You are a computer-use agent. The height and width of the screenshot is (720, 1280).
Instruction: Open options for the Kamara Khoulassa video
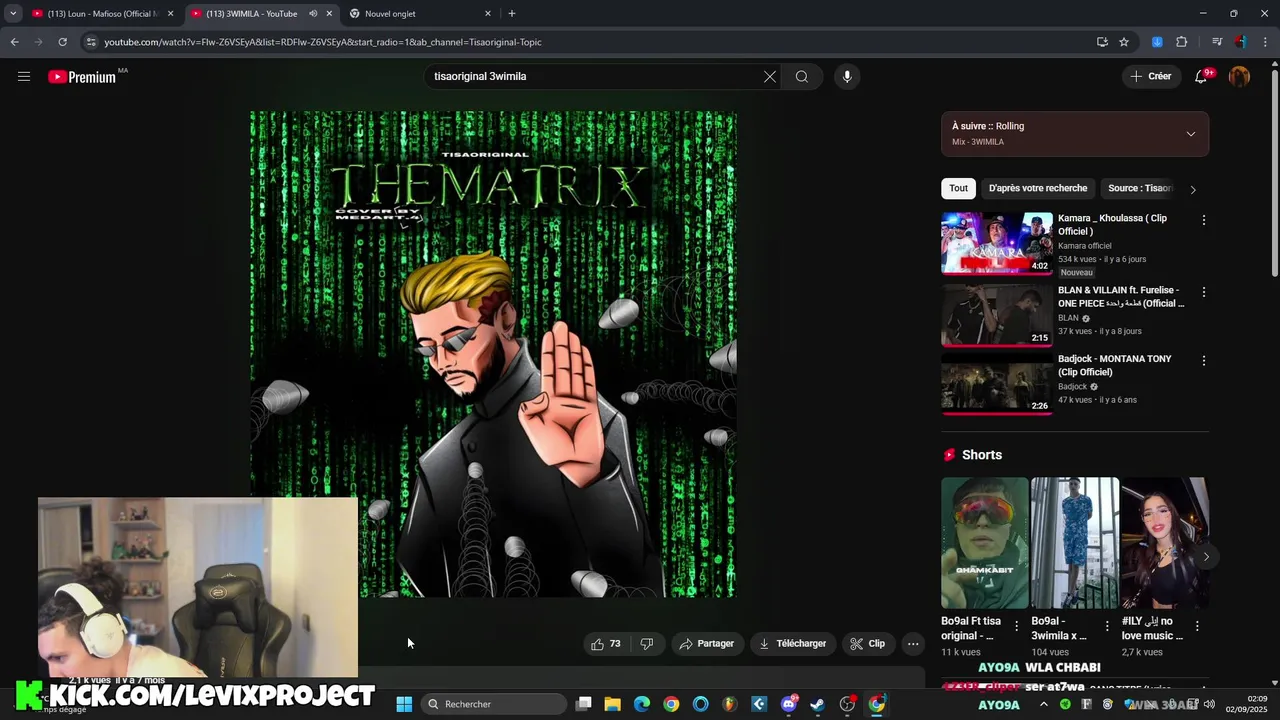tap(1204, 220)
